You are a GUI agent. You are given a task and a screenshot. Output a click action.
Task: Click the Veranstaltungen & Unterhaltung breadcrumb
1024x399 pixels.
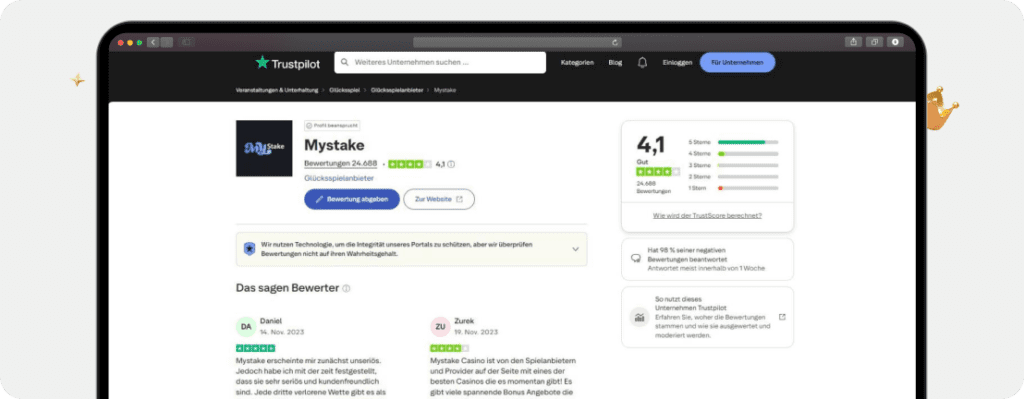pyautogui.click(x=277, y=90)
